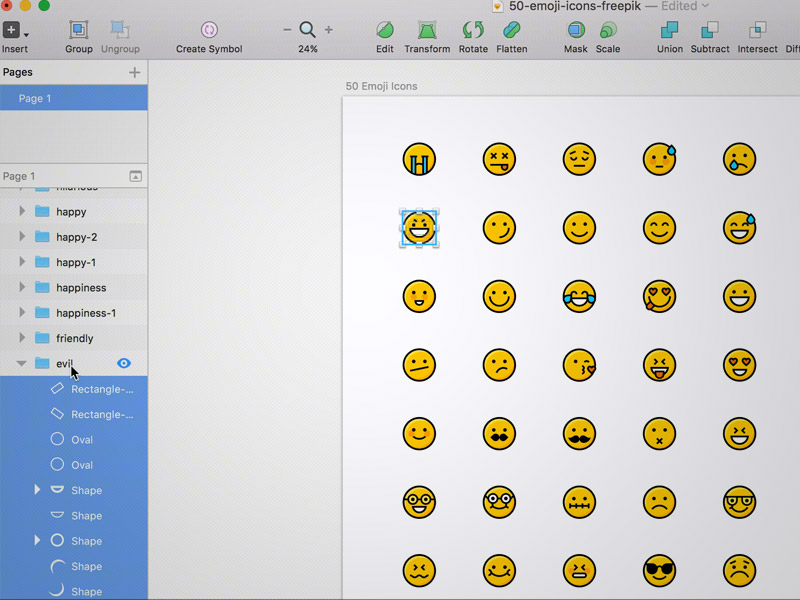This screenshot has width=800, height=600.
Task: Select the kissing emoji with a heart
Action: (x=579, y=365)
